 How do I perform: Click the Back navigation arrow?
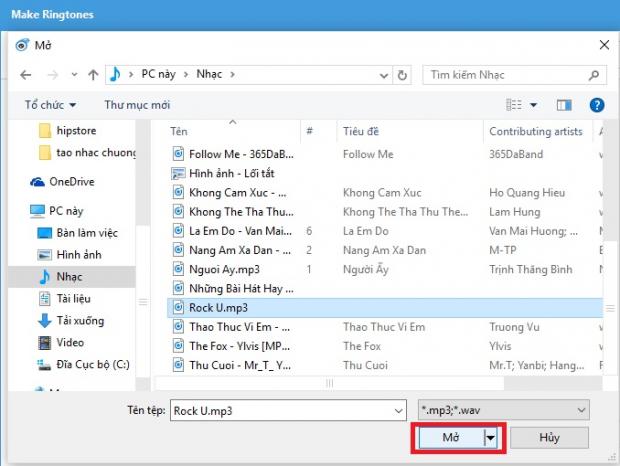coord(25,75)
